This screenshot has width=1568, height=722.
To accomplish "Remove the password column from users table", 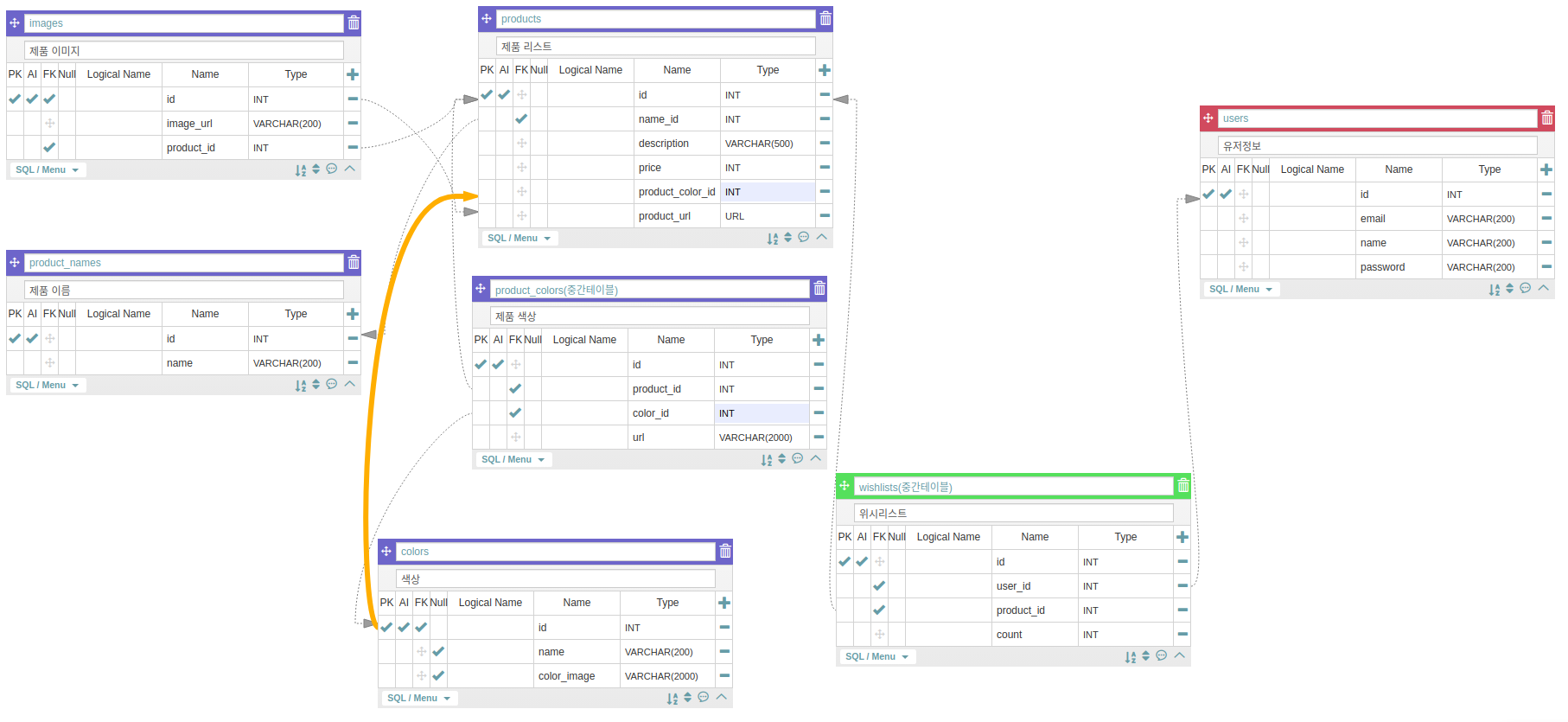I will (1546, 267).
